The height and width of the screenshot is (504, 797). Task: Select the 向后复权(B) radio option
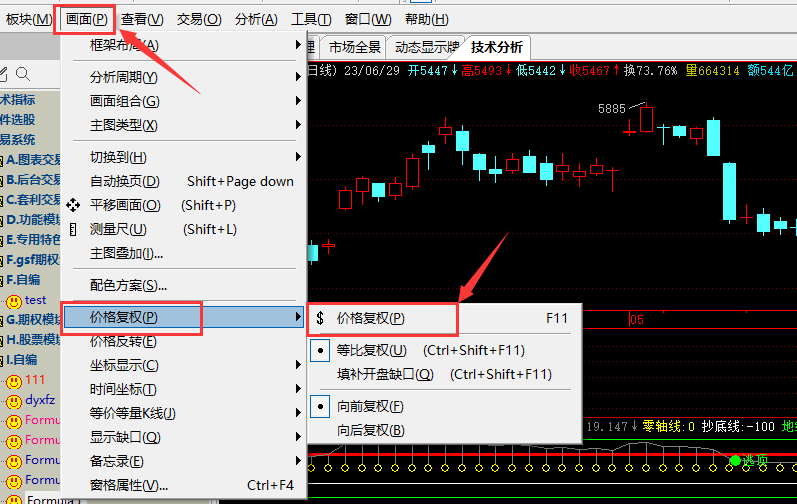click(x=444, y=430)
